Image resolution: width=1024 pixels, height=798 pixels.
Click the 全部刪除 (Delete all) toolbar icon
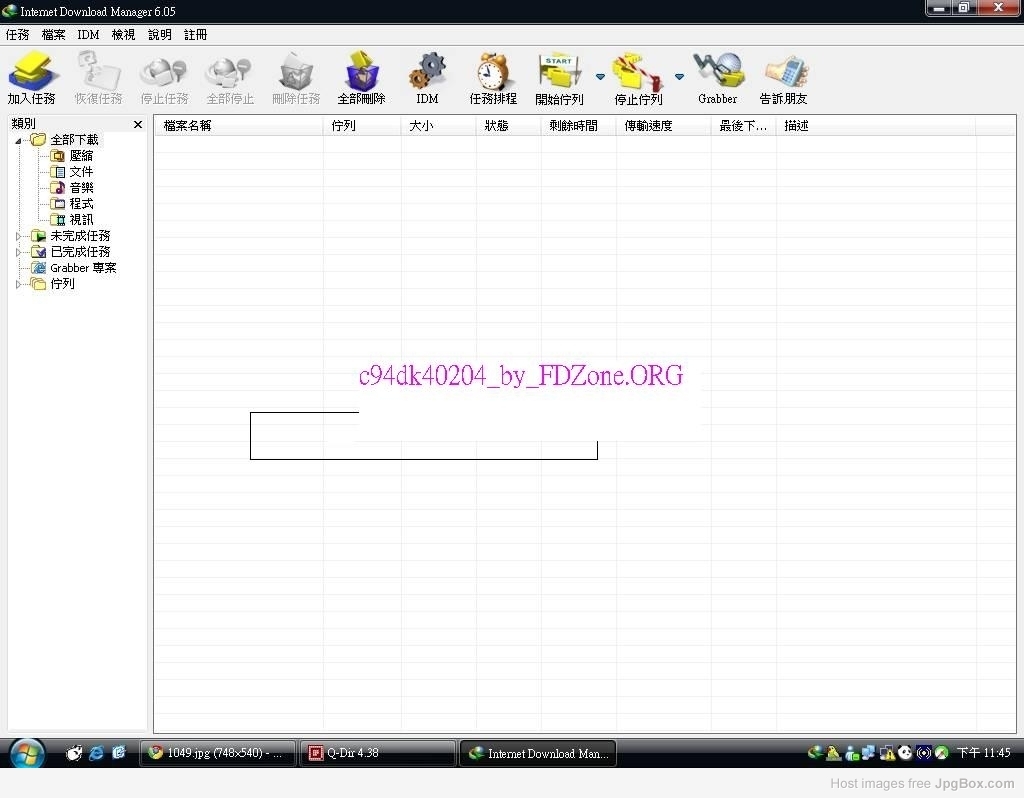(x=361, y=73)
